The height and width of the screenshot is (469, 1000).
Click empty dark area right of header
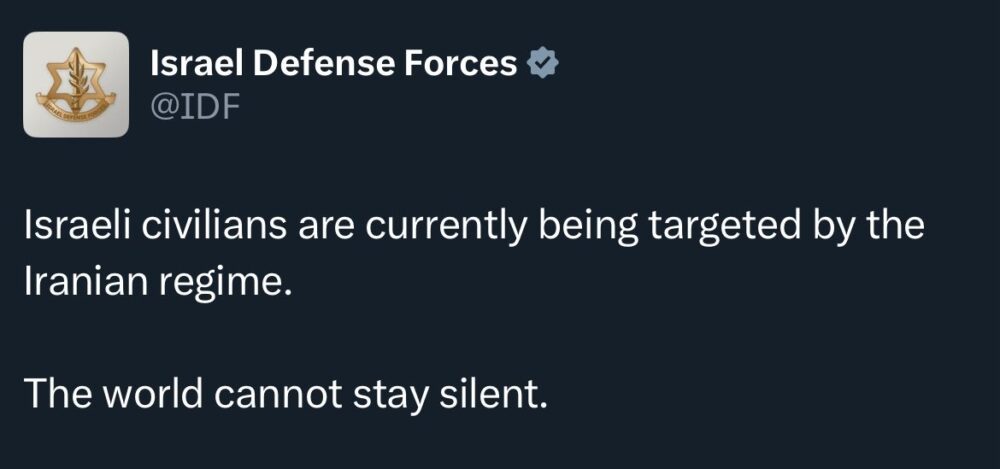778,83
